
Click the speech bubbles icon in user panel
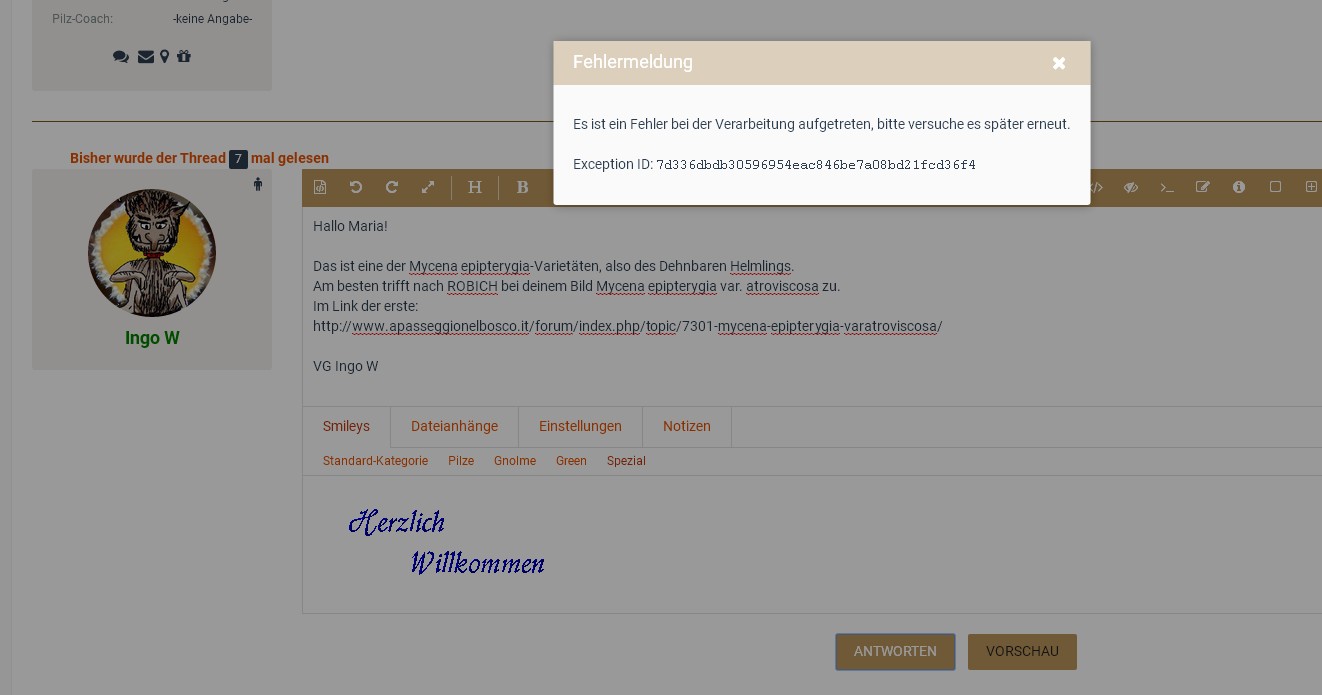[121, 57]
